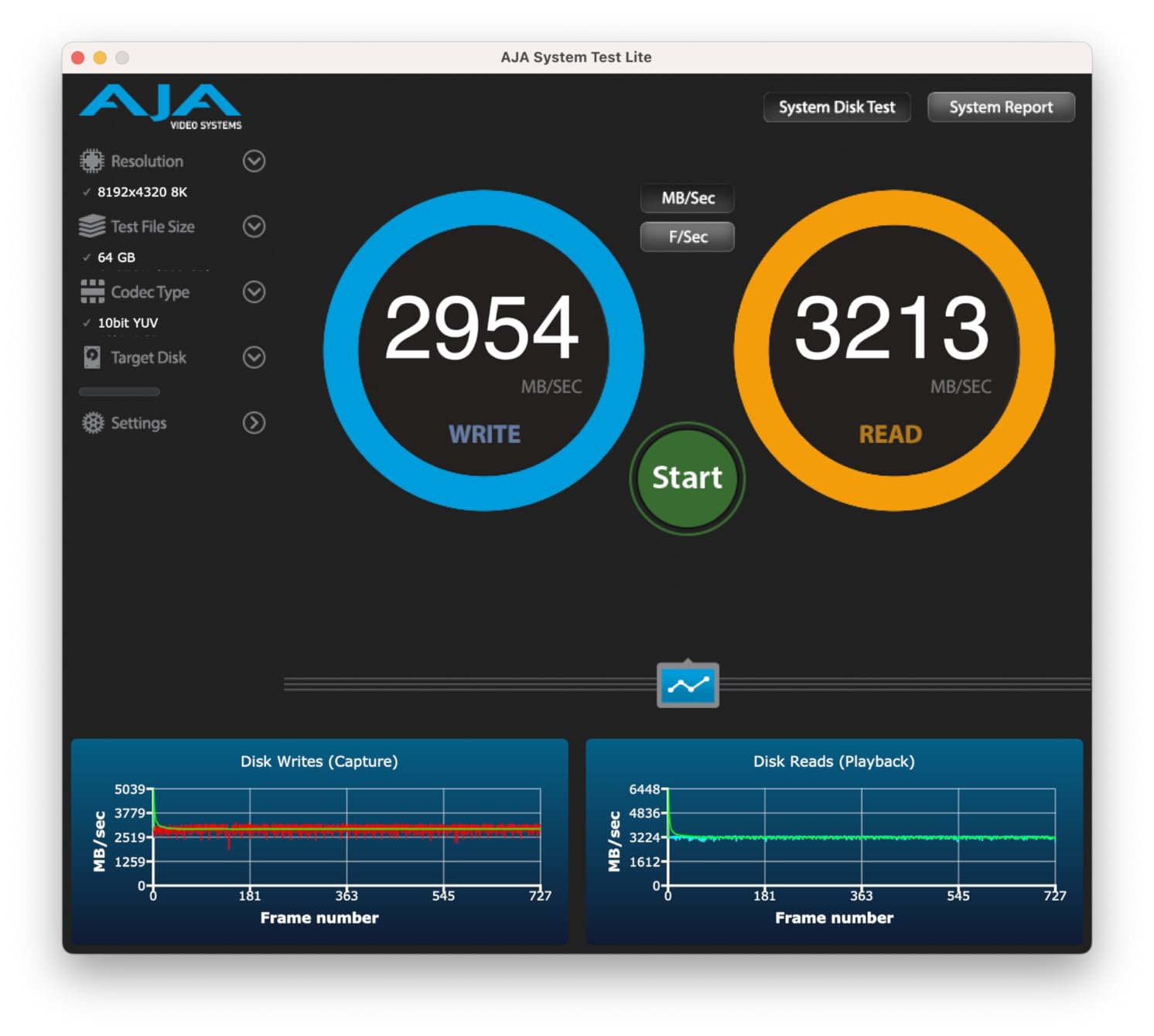Viewport: 1154px width, 1036px height.
Task: Click the Settings gear icon
Action: point(92,423)
